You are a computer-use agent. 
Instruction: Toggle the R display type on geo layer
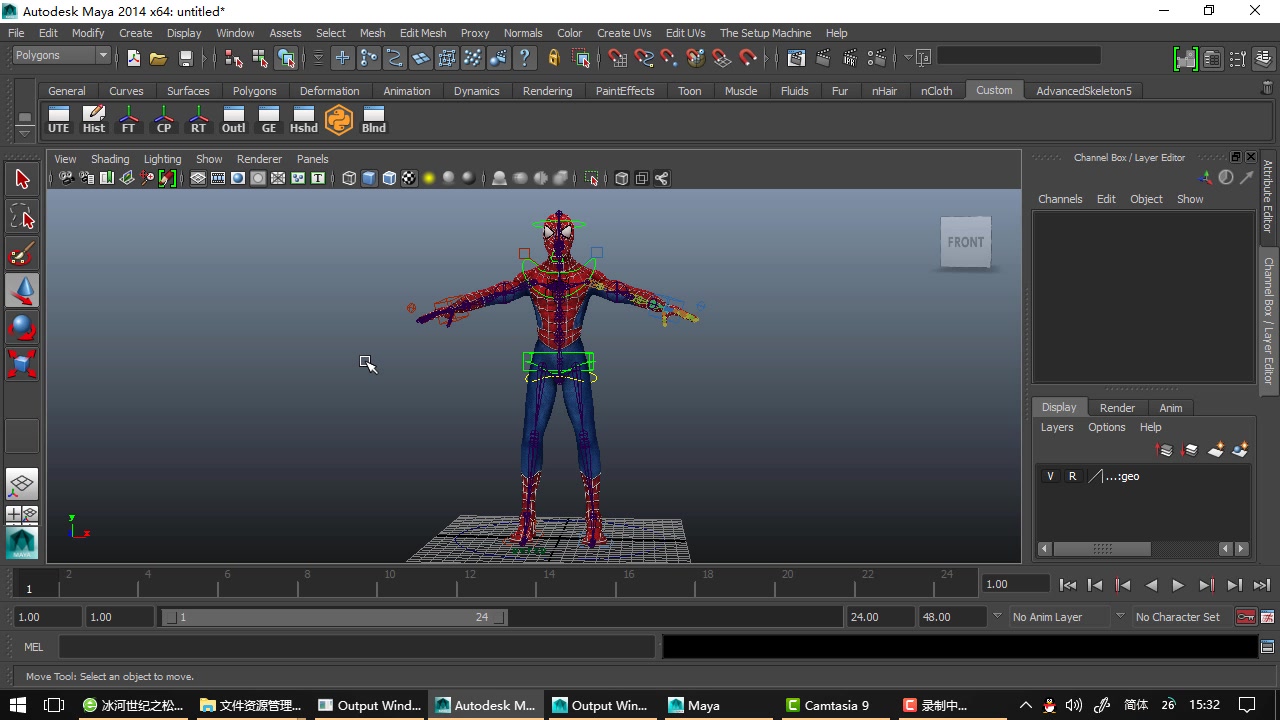tap(1072, 476)
